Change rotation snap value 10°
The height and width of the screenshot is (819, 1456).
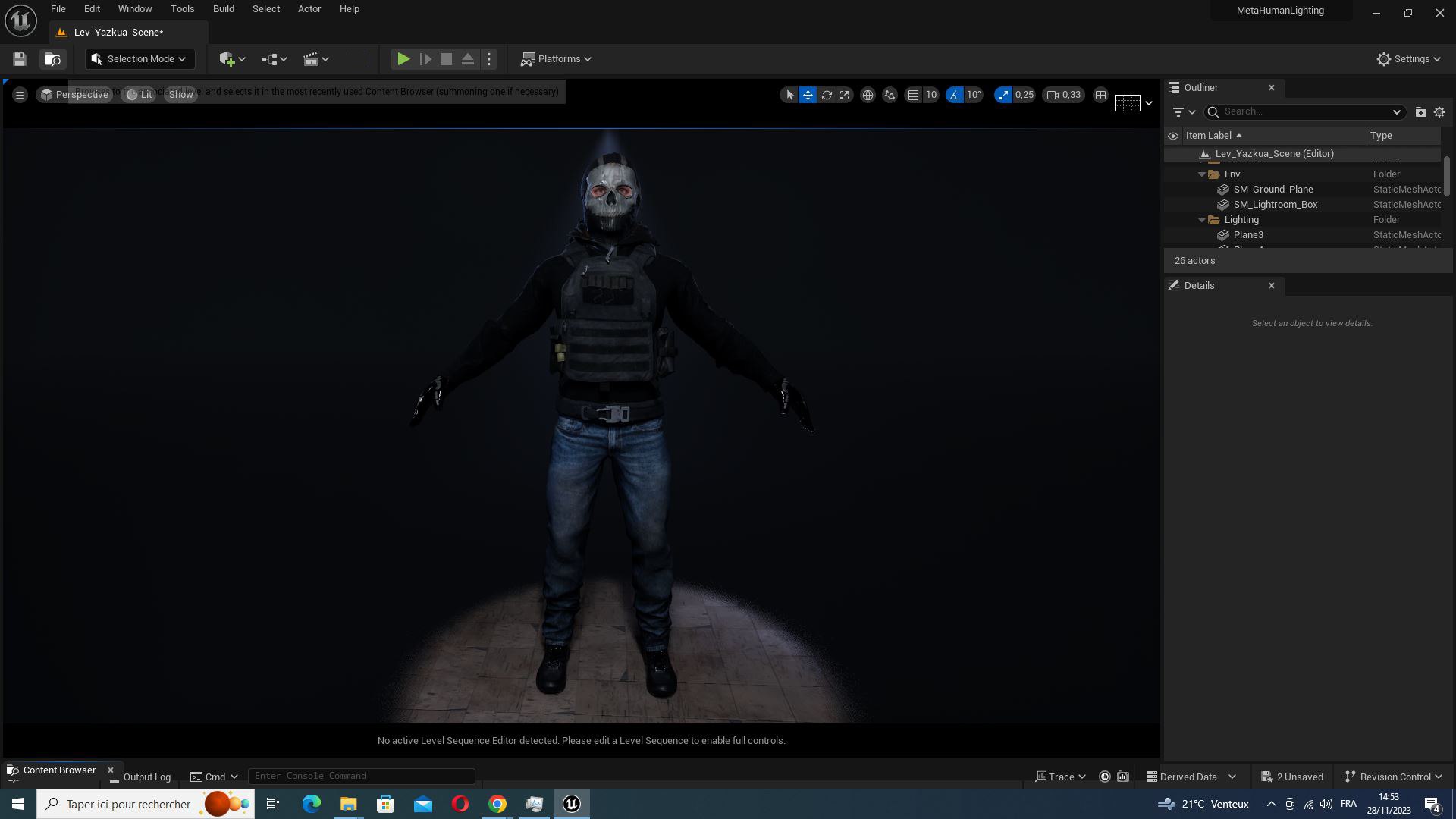(x=974, y=95)
